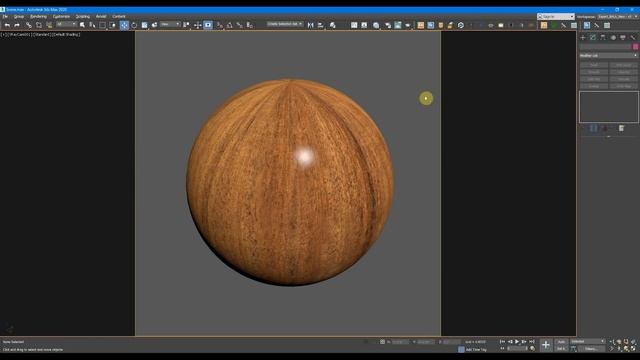The image size is (640, 360).
Task: Click the Unlink Selection tool
Action: point(39,25)
